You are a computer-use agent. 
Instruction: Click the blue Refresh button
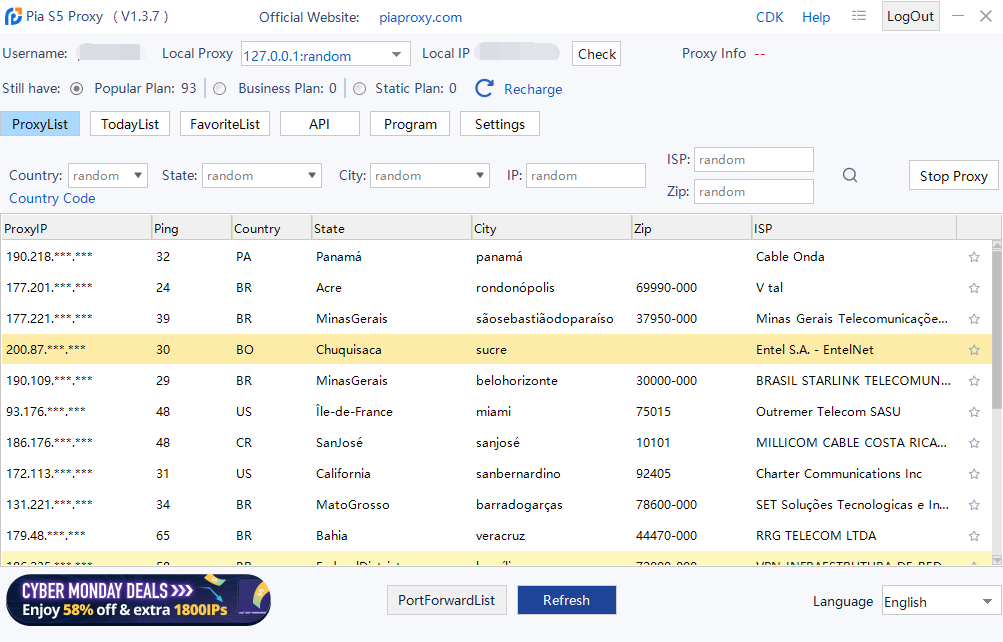coord(566,600)
